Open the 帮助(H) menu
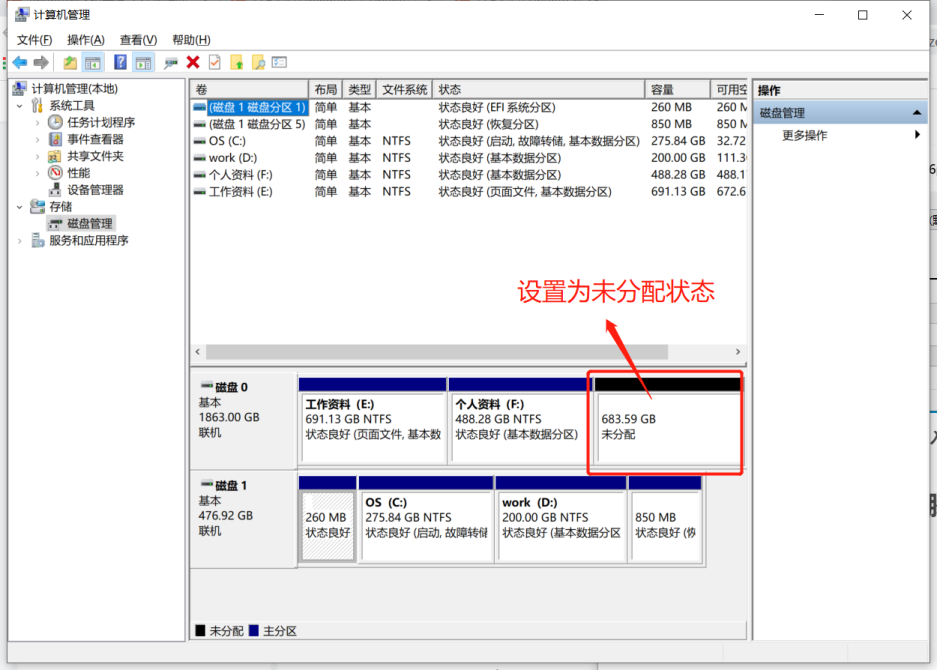Viewport: 937px width, 670px height. click(x=191, y=40)
